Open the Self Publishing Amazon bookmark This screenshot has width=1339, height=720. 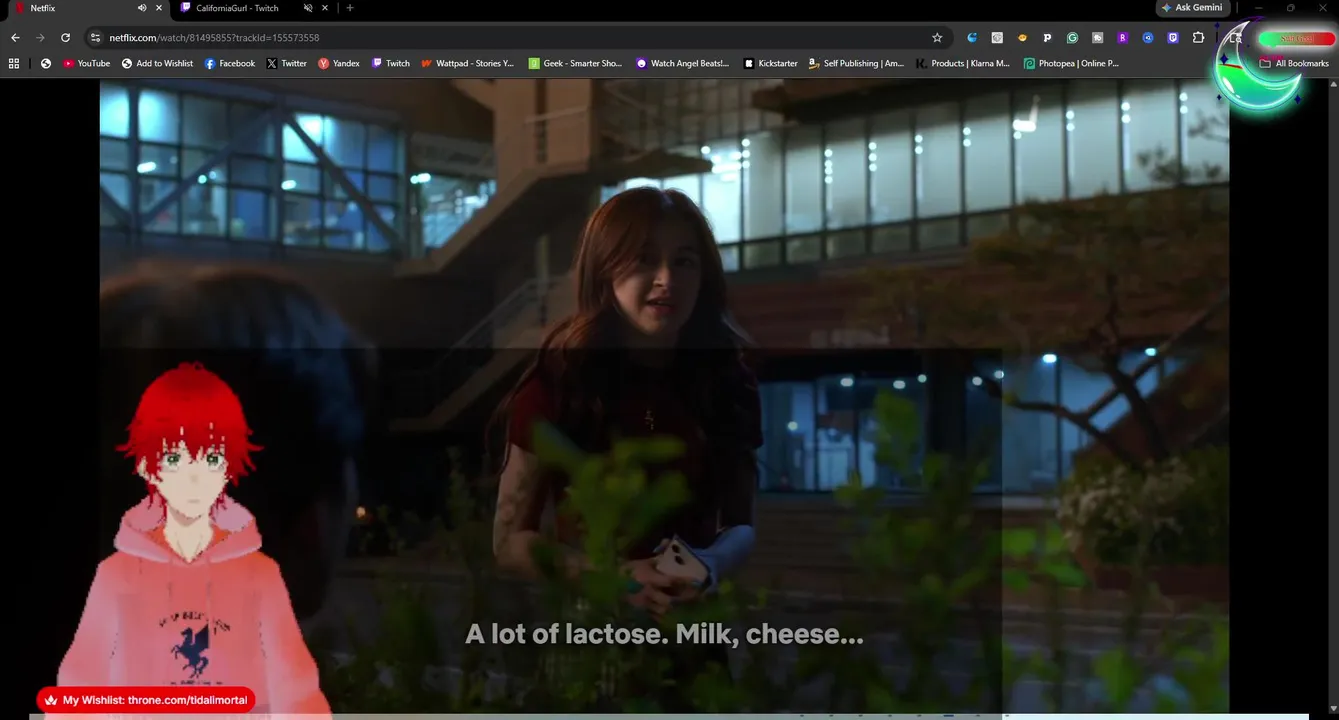click(857, 63)
